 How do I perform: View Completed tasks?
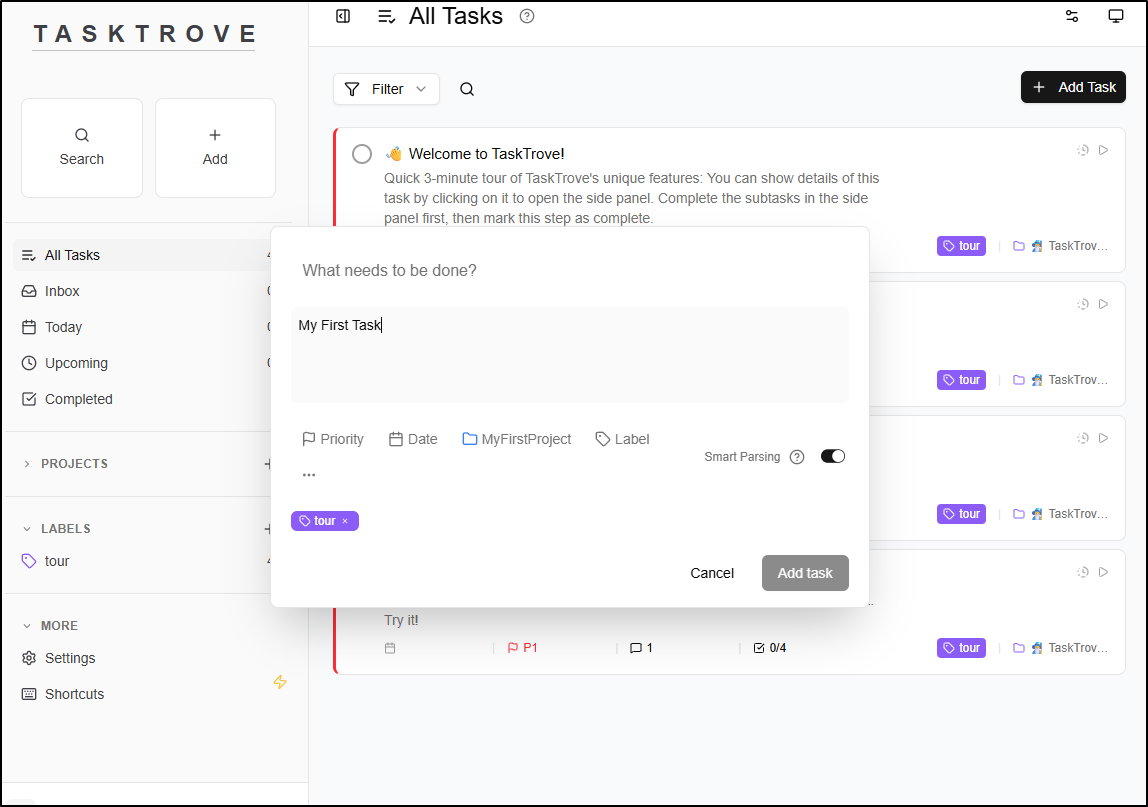click(143, 399)
